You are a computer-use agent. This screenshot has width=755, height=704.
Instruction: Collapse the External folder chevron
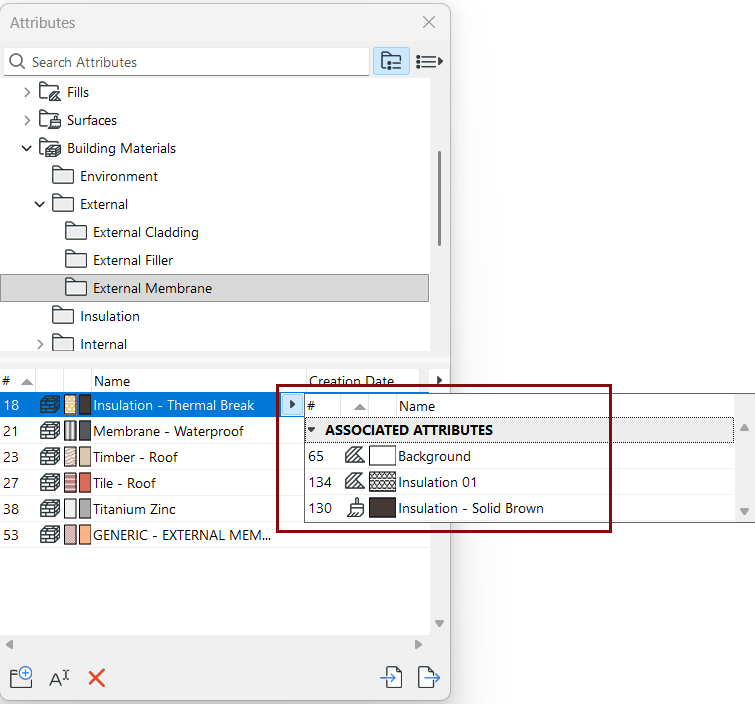pos(40,204)
